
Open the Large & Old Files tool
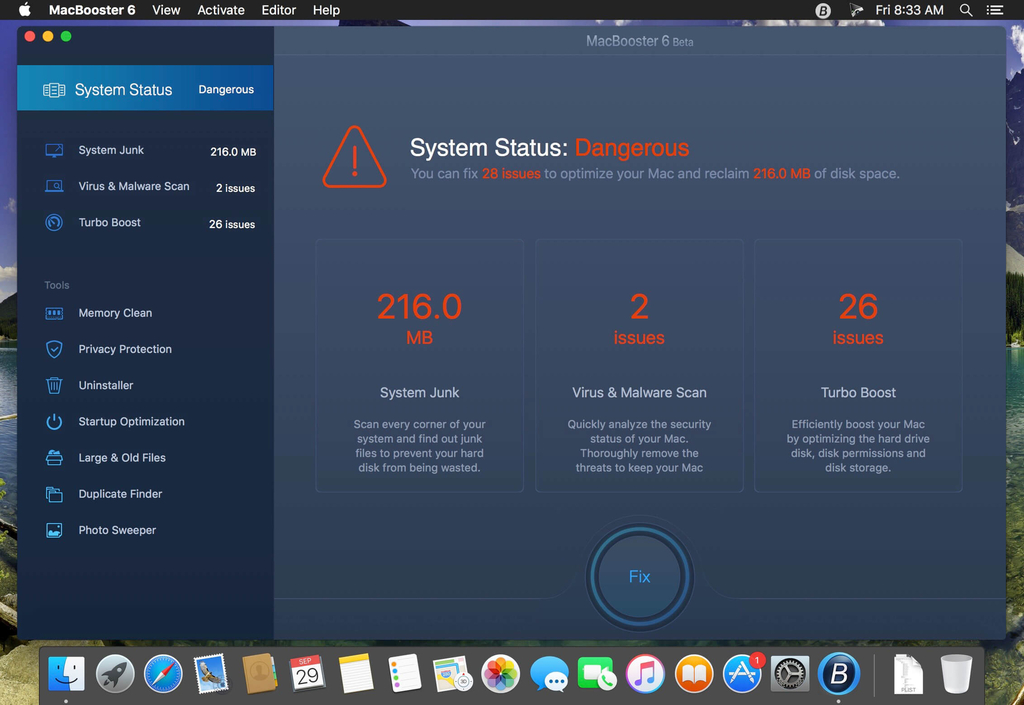(121, 458)
